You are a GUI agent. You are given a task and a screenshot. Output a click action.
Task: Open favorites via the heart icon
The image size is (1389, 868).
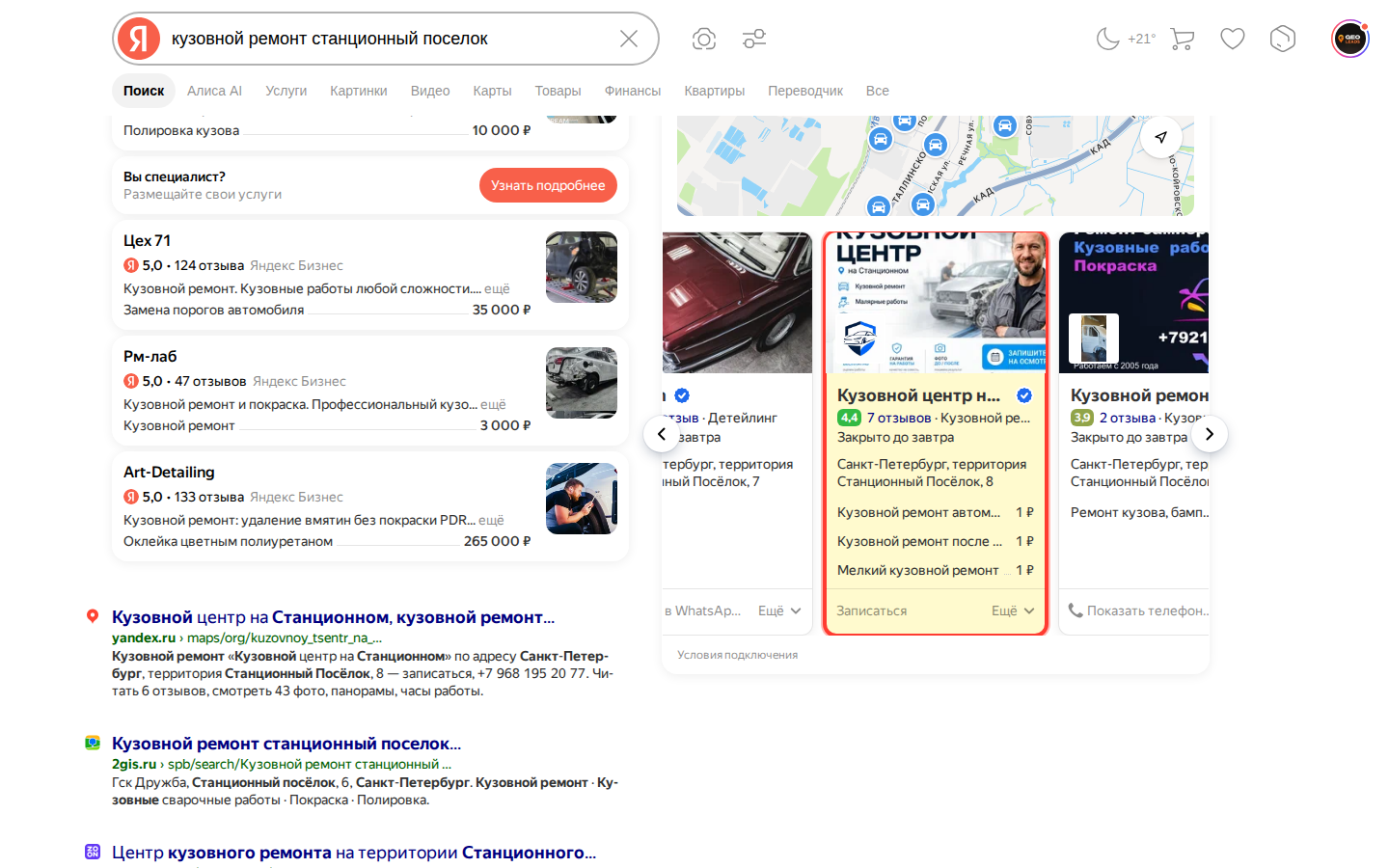[1233, 39]
